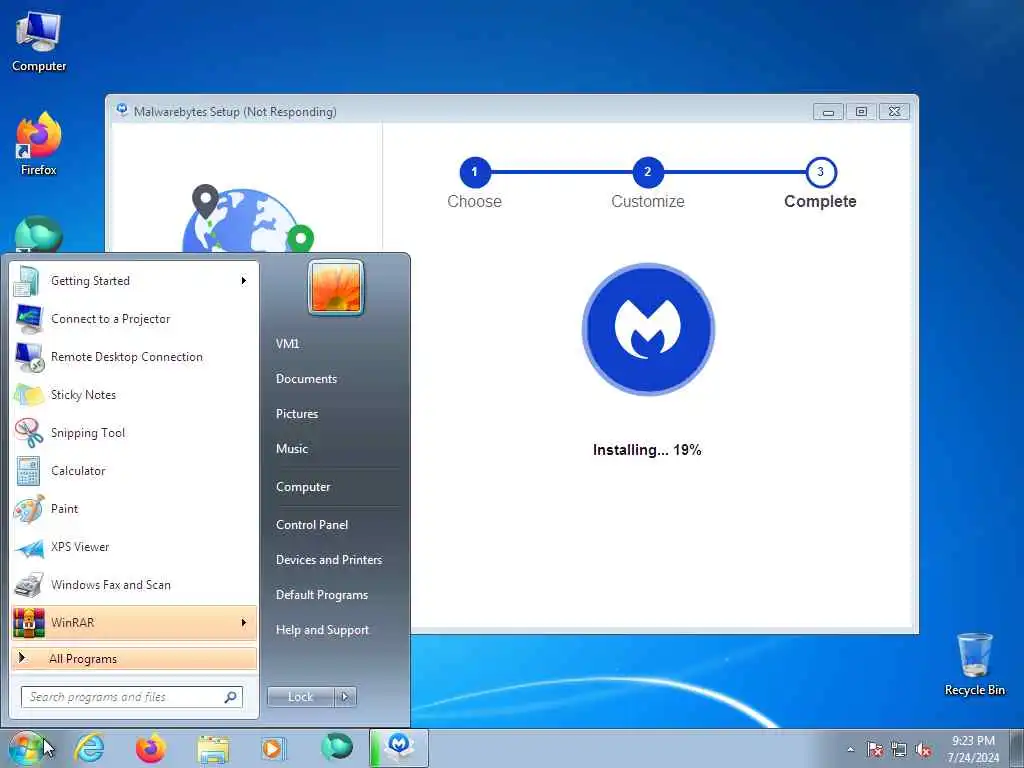Open Help and Support
Image resolution: width=1024 pixels, height=768 pixels.
point(322,630)
